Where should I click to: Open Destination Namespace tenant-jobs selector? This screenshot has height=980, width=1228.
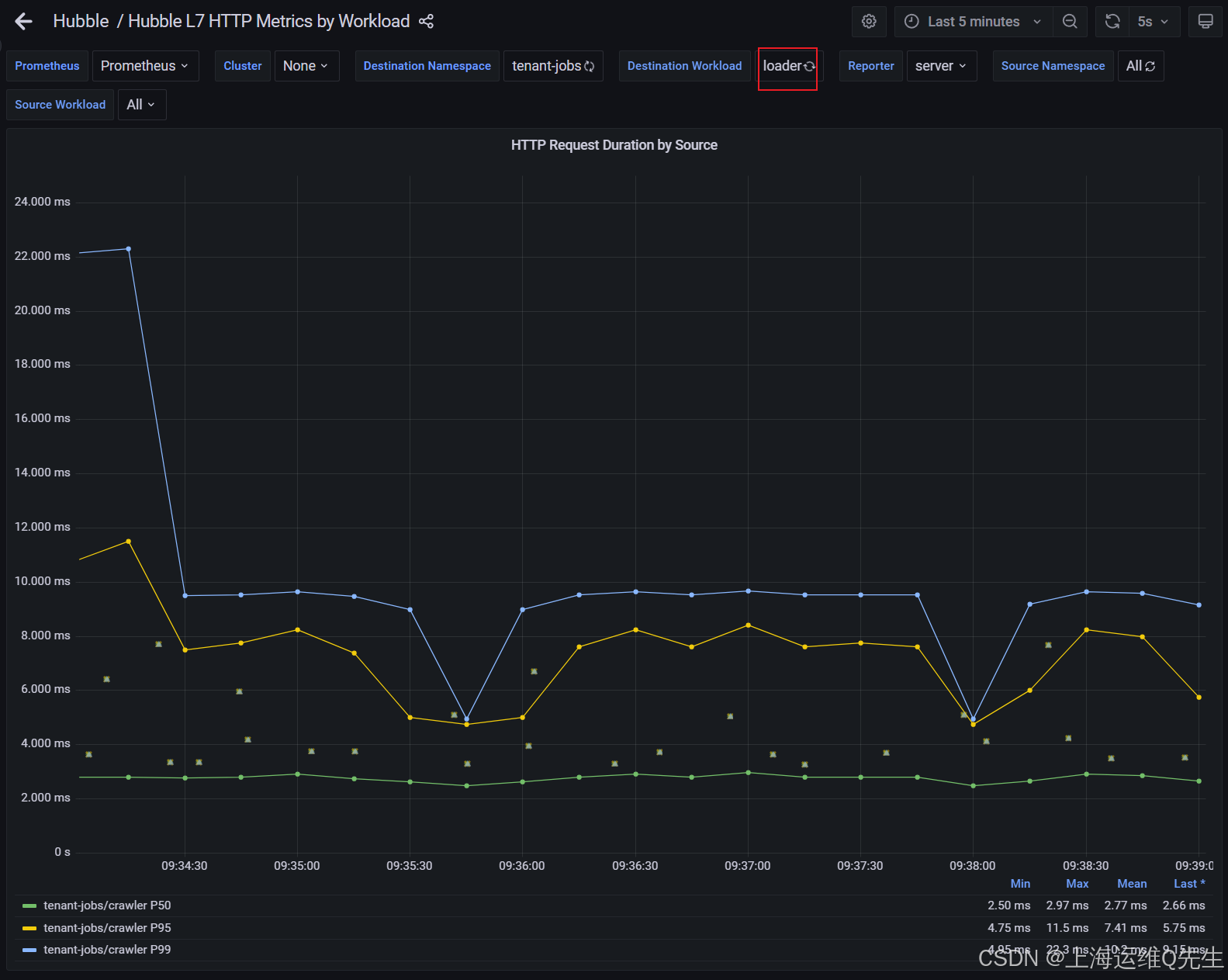tap(553, 66)
